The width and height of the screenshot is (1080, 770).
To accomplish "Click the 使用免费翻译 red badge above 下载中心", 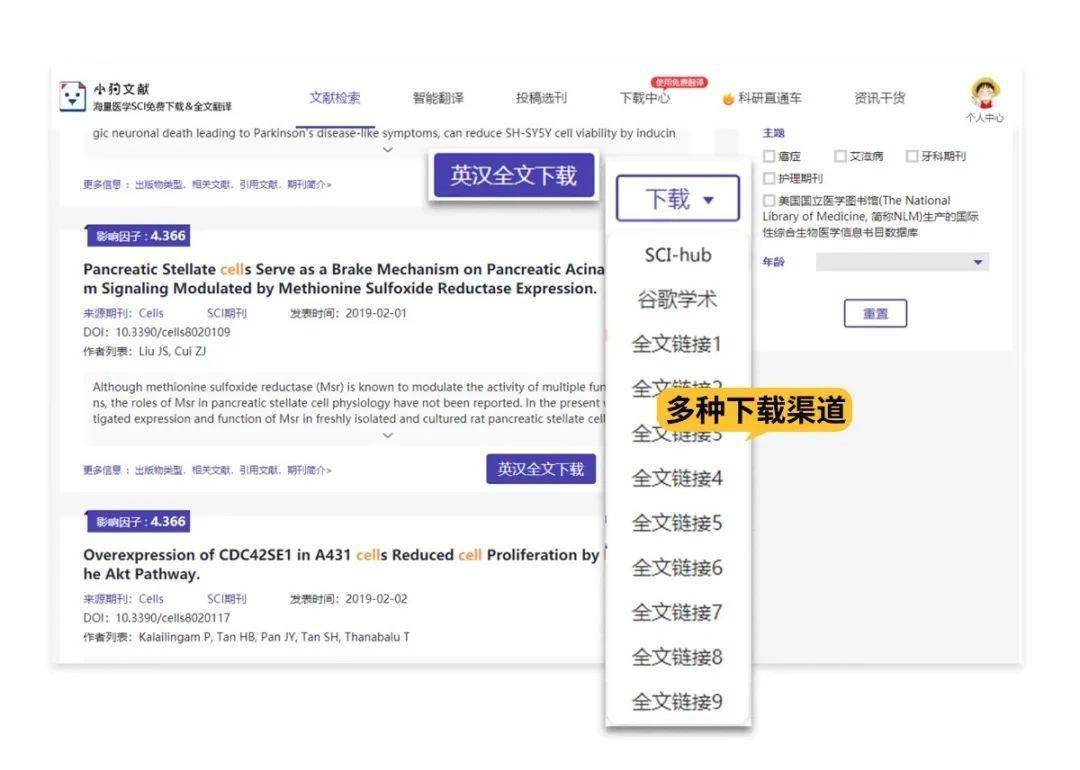I will [679, 82].
